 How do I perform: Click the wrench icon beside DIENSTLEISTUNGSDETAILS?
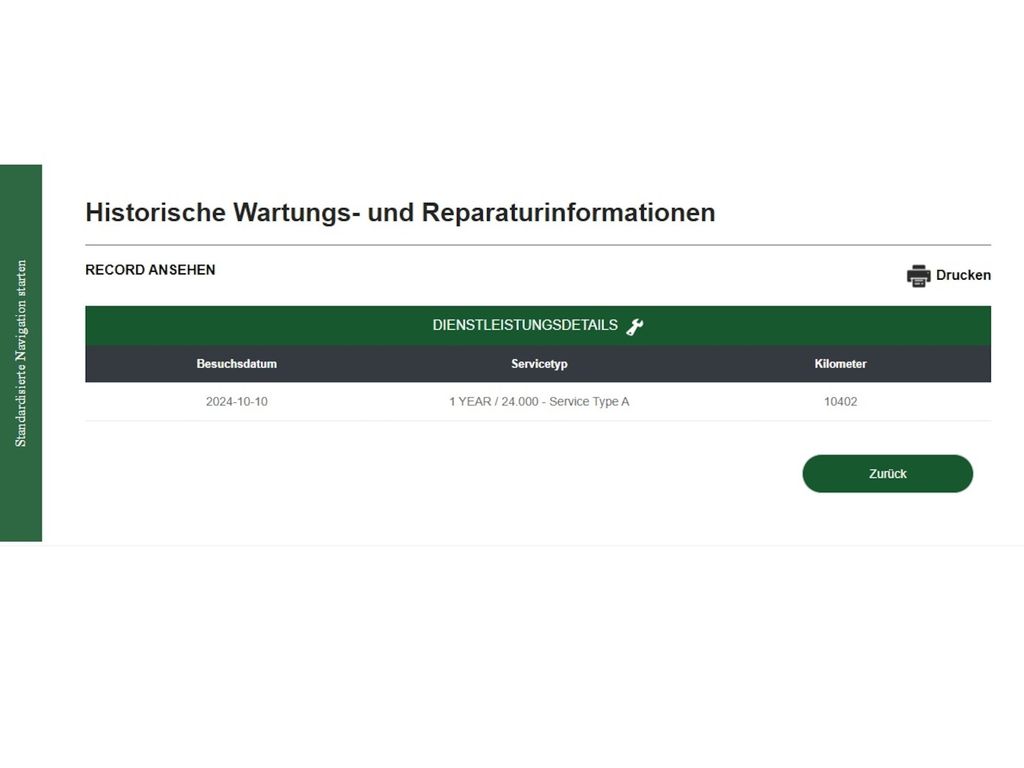(635, 326)
